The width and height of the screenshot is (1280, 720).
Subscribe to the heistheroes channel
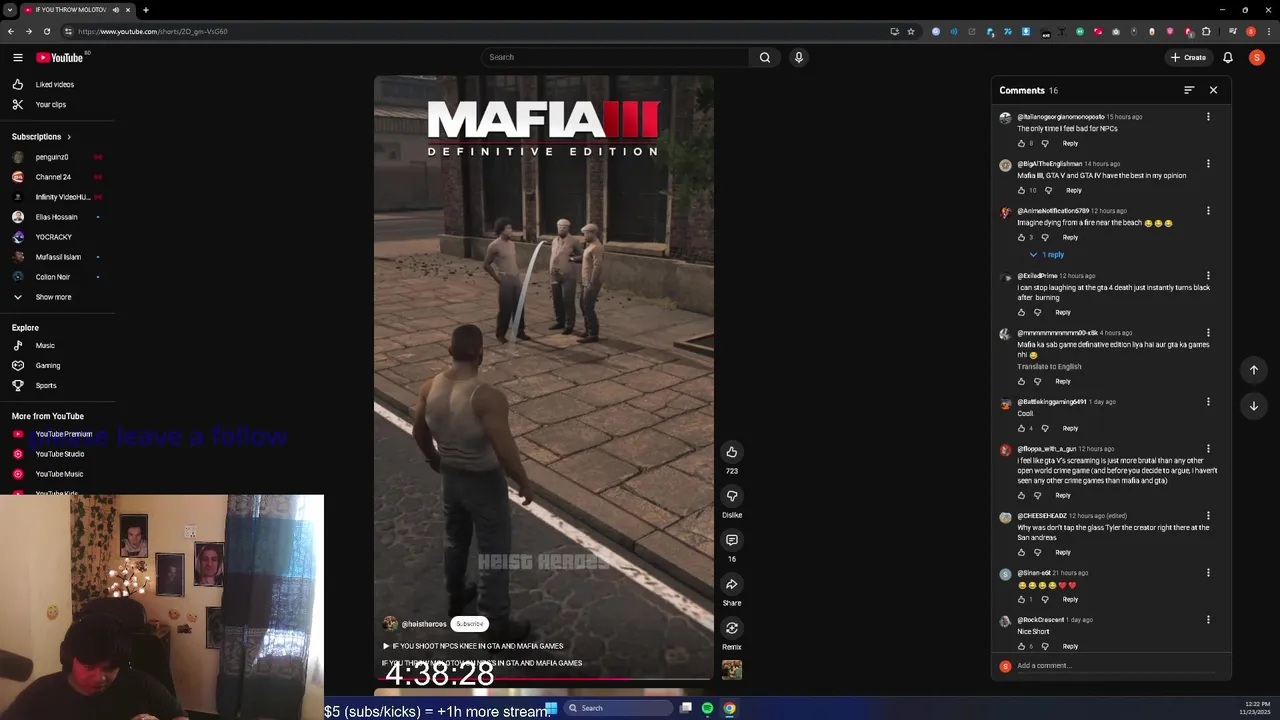(469, 624)
